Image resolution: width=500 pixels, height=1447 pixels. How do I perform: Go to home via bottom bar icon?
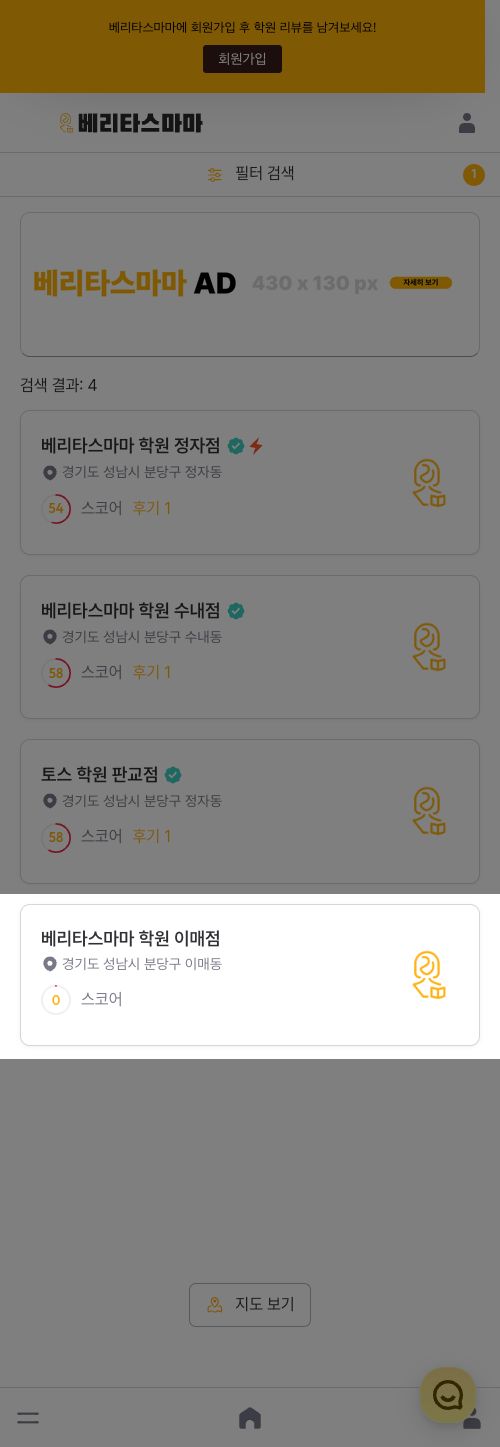point(250,1418)
